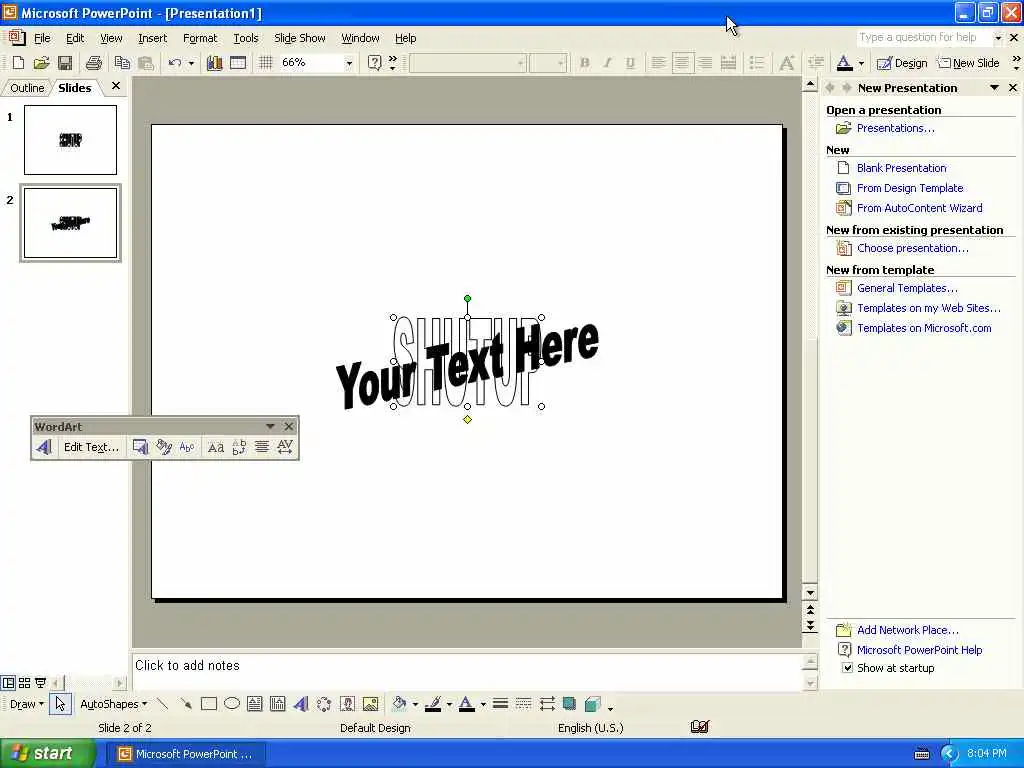Image resolution: width=1024 pixels, height=768 pixels.
Task: Switch to Normal View at bottom left
Action: pyautogui.click(x=8, y=683)
